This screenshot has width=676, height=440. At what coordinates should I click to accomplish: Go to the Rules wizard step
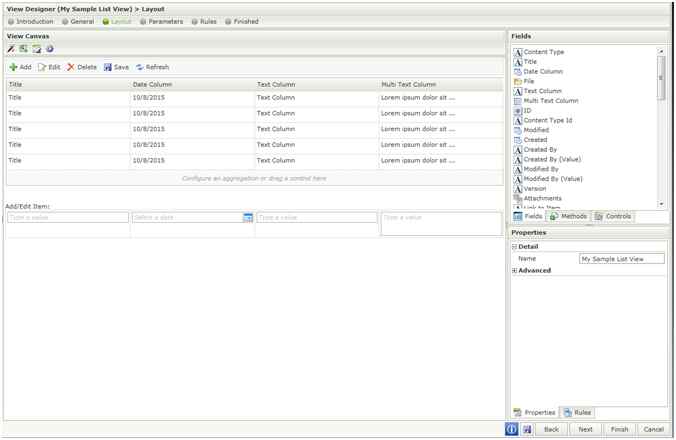(x=204, y=22)
